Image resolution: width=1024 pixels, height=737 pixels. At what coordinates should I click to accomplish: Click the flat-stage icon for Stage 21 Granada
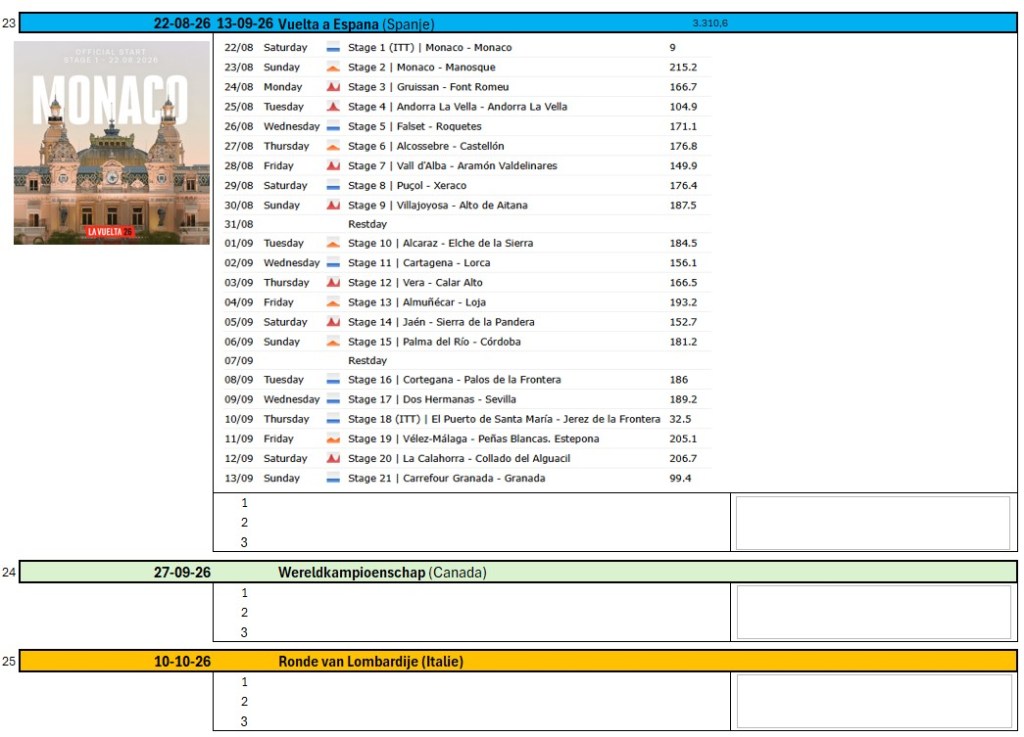point(333,478)
